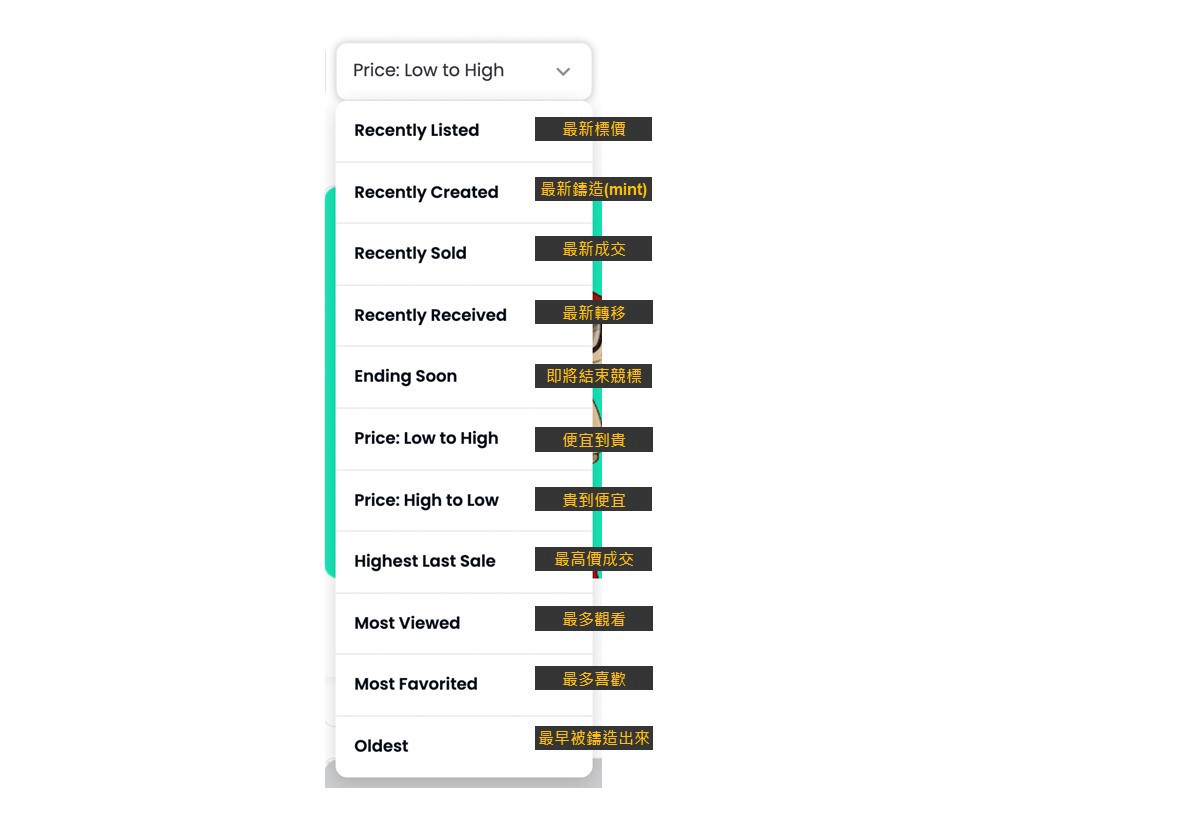
Task: Select Highest Last Sale option
Action: (464, 562)
